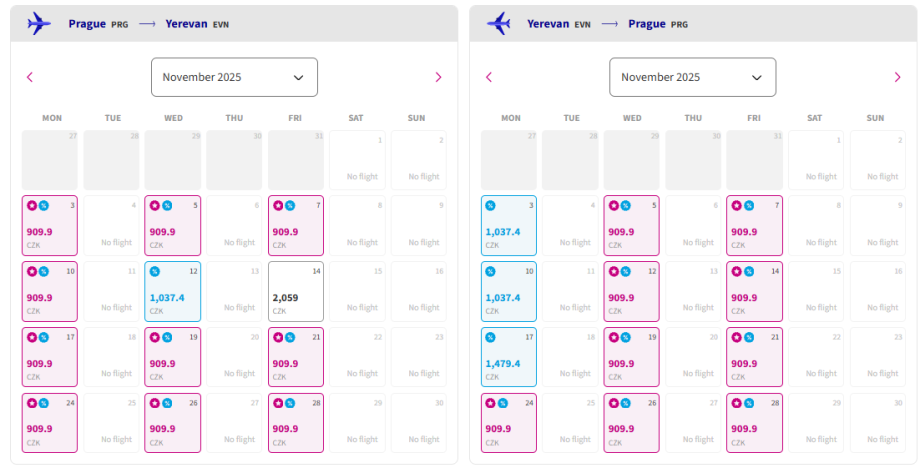Image resolution: width=920 pixels, height=468 pixels.
Task: Go to previous month in Prague–Yerevan calendar
Action: tap(30, 77)
